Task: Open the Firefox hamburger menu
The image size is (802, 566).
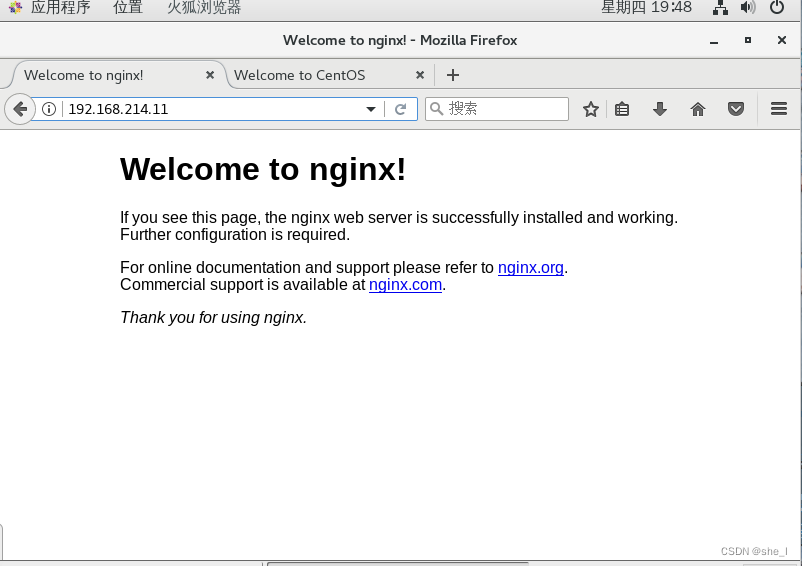Action: pos(778,109)
